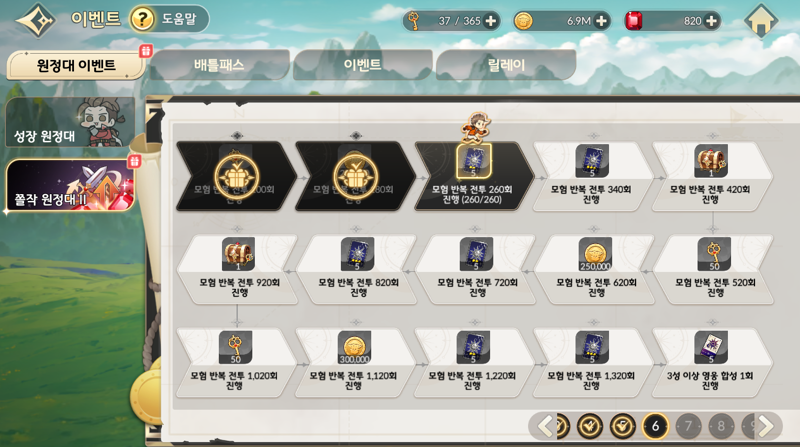Tap the 50 keys reward for 520회
The height and width of the screenshot is (447, 800).
click(714, 254)
